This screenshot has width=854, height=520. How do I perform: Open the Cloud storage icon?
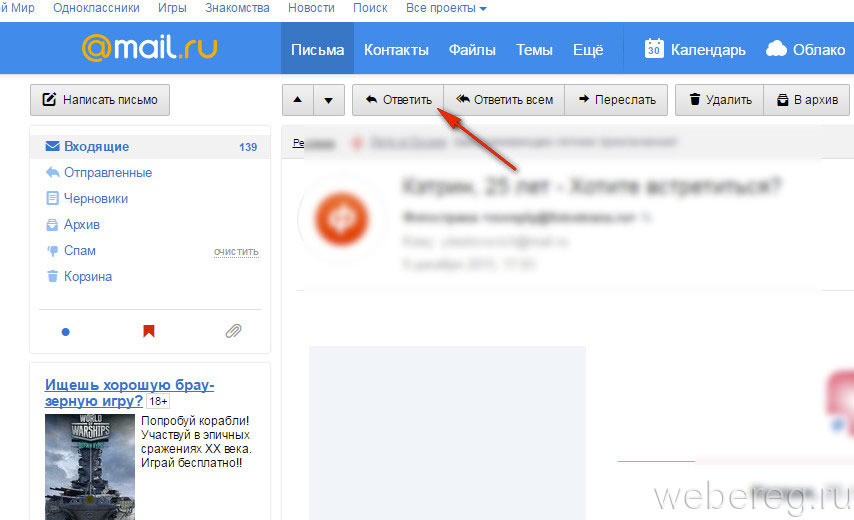[776, 49]
